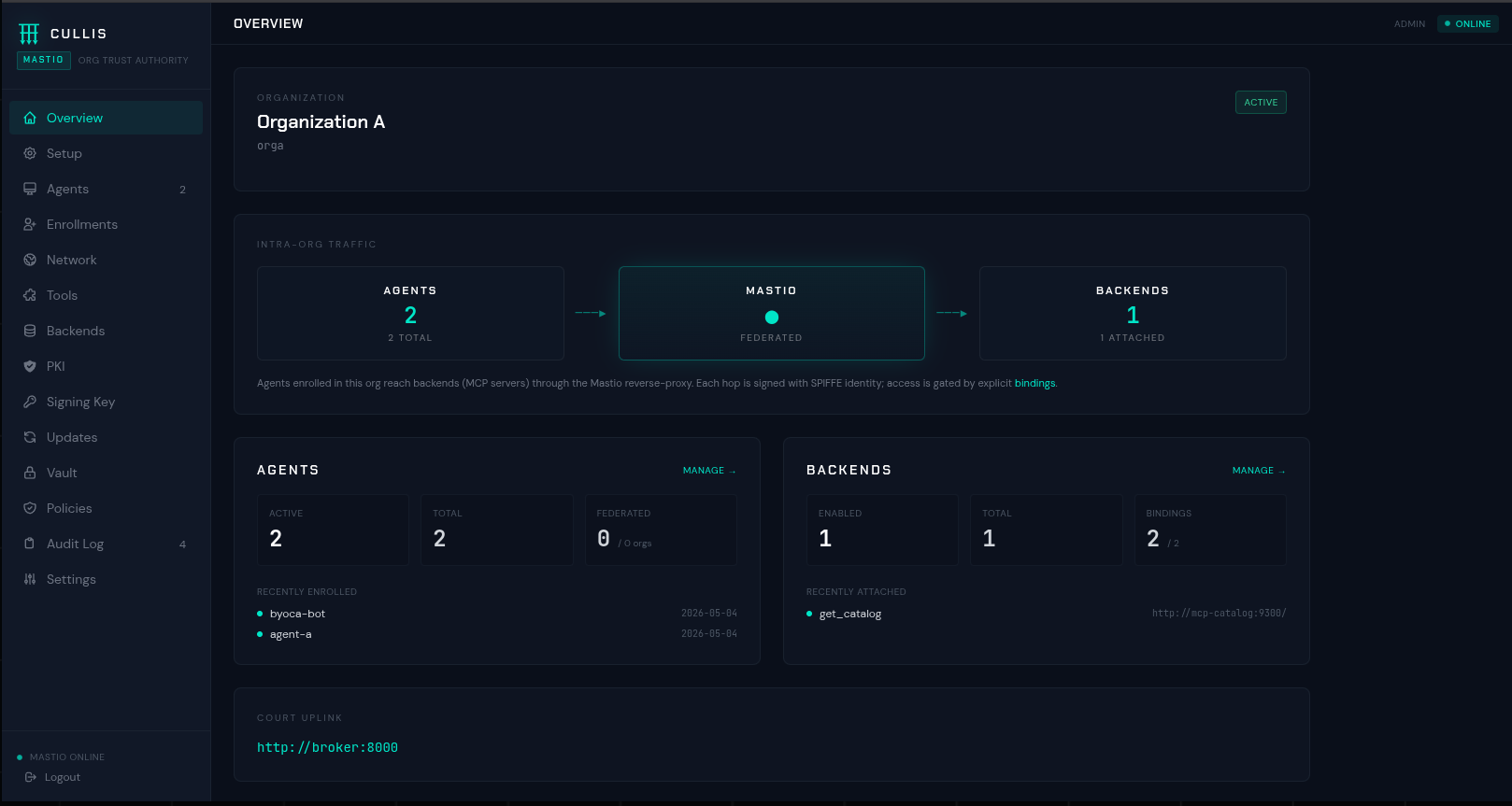Click the Bindings stat tile

[x=1210, y=530]
